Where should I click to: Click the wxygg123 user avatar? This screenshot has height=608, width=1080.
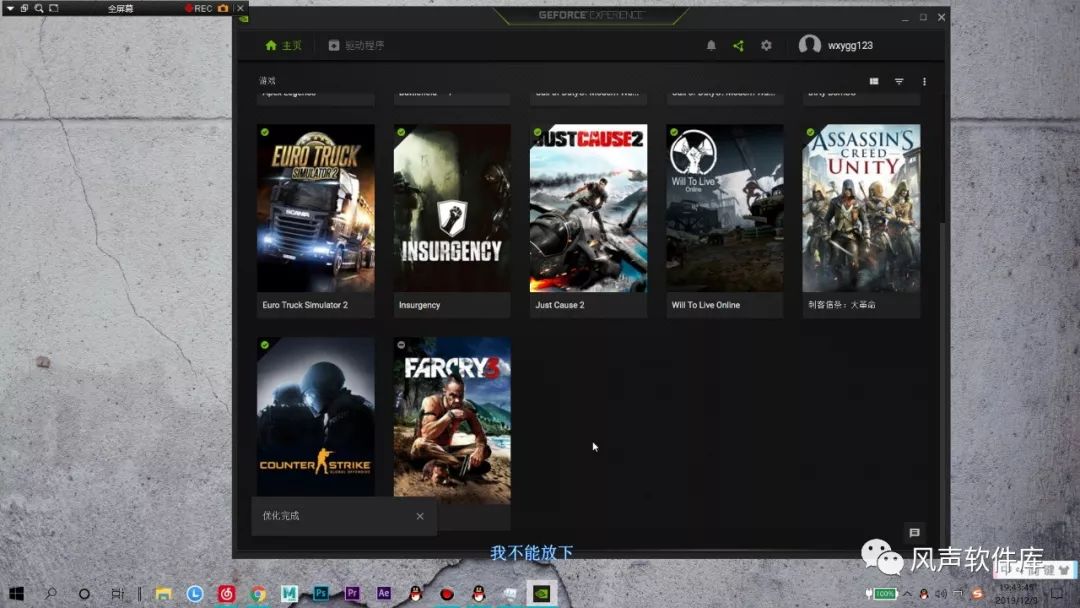coord(810,46)
